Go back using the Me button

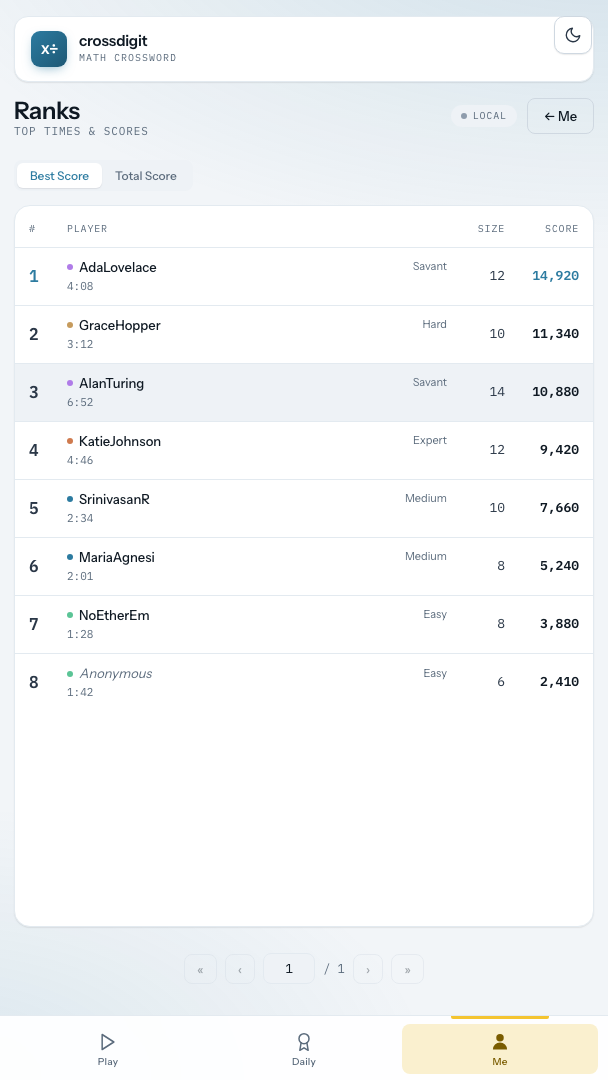pos(560,116)
